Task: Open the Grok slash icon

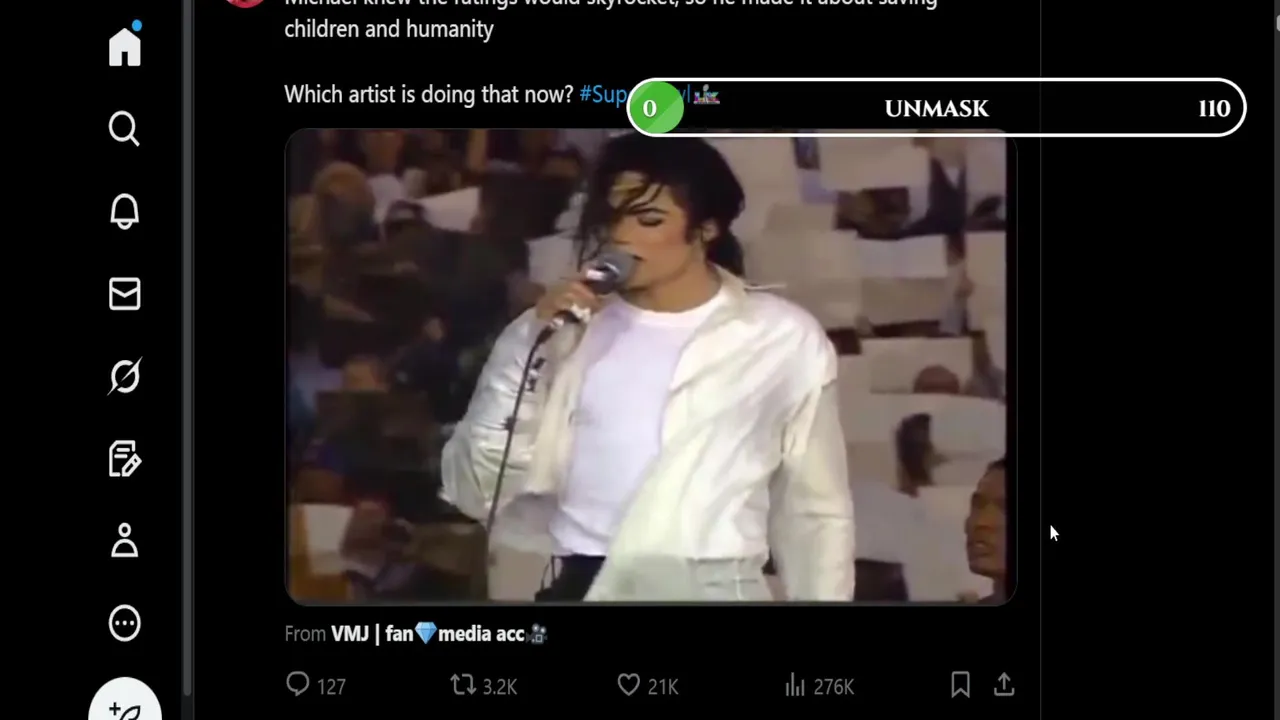Action: click(x=125, y=377)
